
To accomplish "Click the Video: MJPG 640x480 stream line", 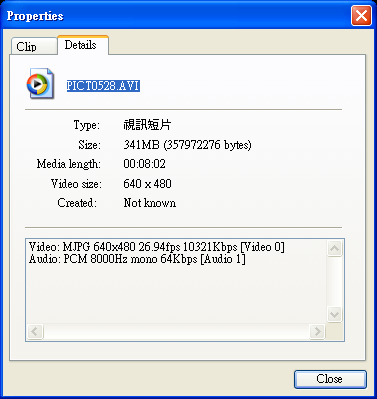I will point(157,247).
